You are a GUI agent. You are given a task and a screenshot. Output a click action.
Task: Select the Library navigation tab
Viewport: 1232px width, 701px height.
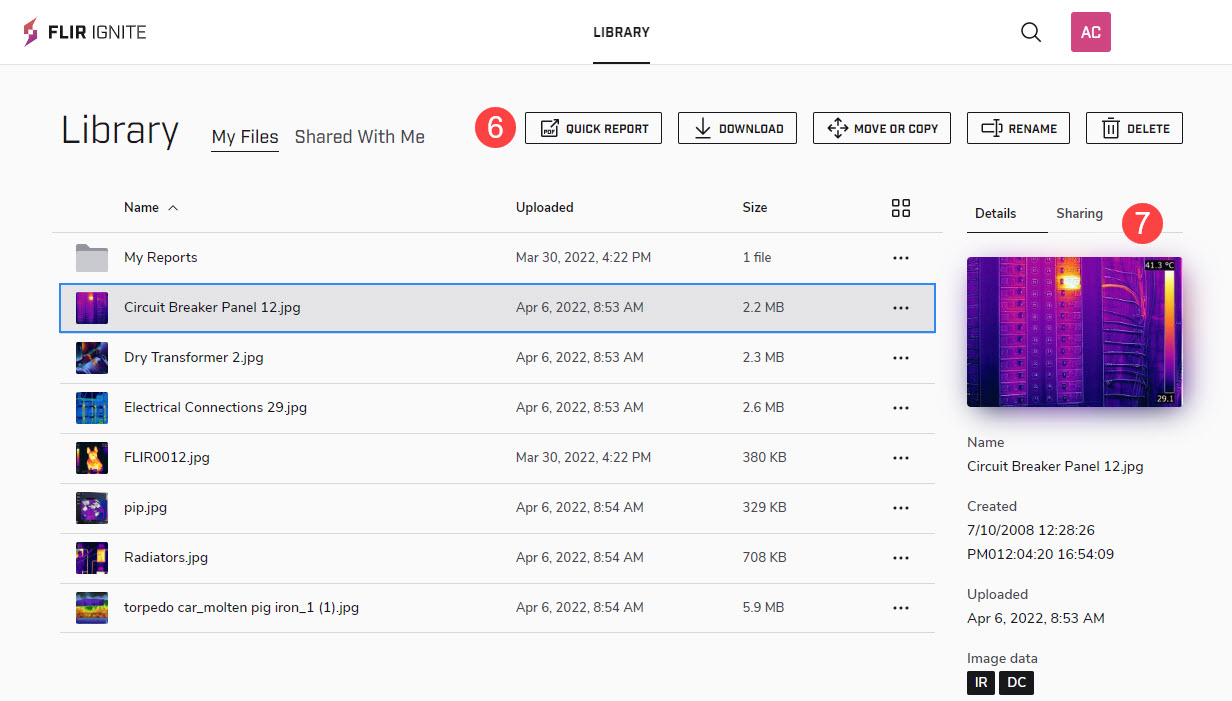coord(621,32)
